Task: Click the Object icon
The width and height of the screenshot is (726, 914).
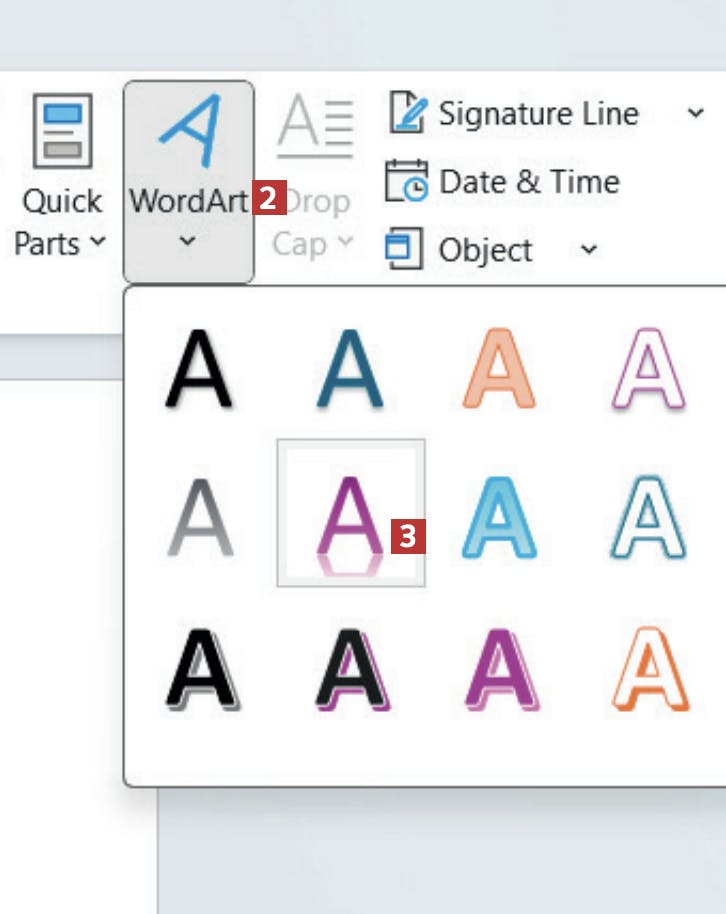Action: [405, 249]
